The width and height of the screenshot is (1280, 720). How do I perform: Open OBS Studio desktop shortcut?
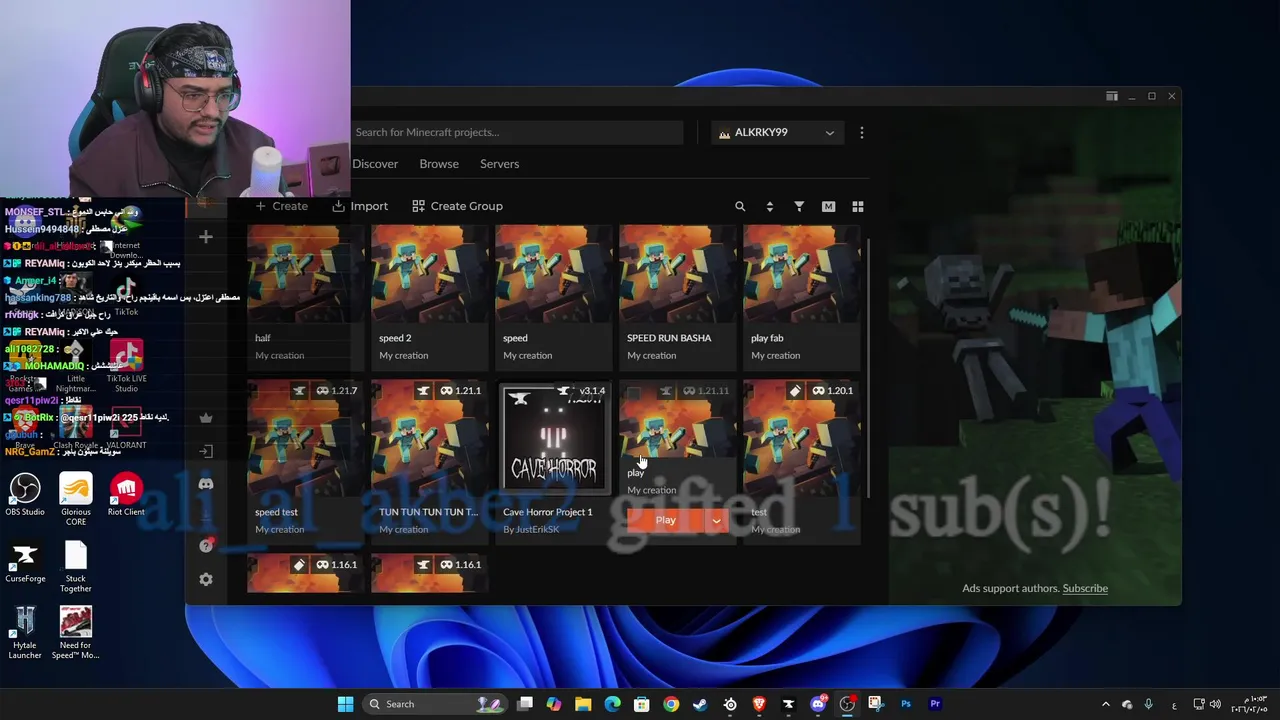pyautogui.click(x=25, y=495)
